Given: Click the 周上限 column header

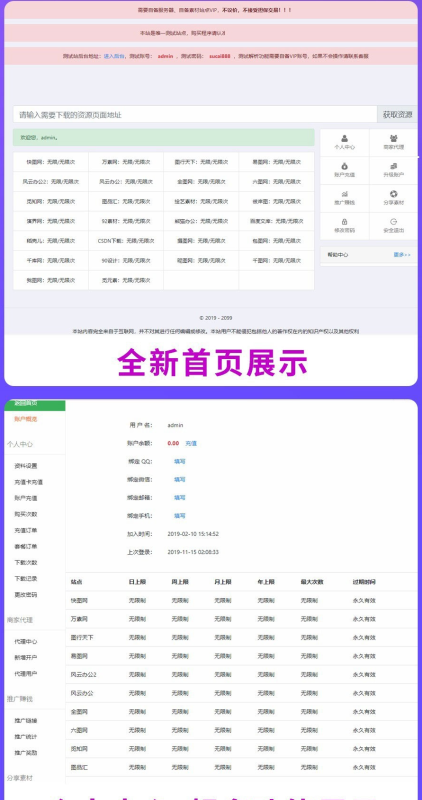Looking at the screenshot, I should 180,582.
